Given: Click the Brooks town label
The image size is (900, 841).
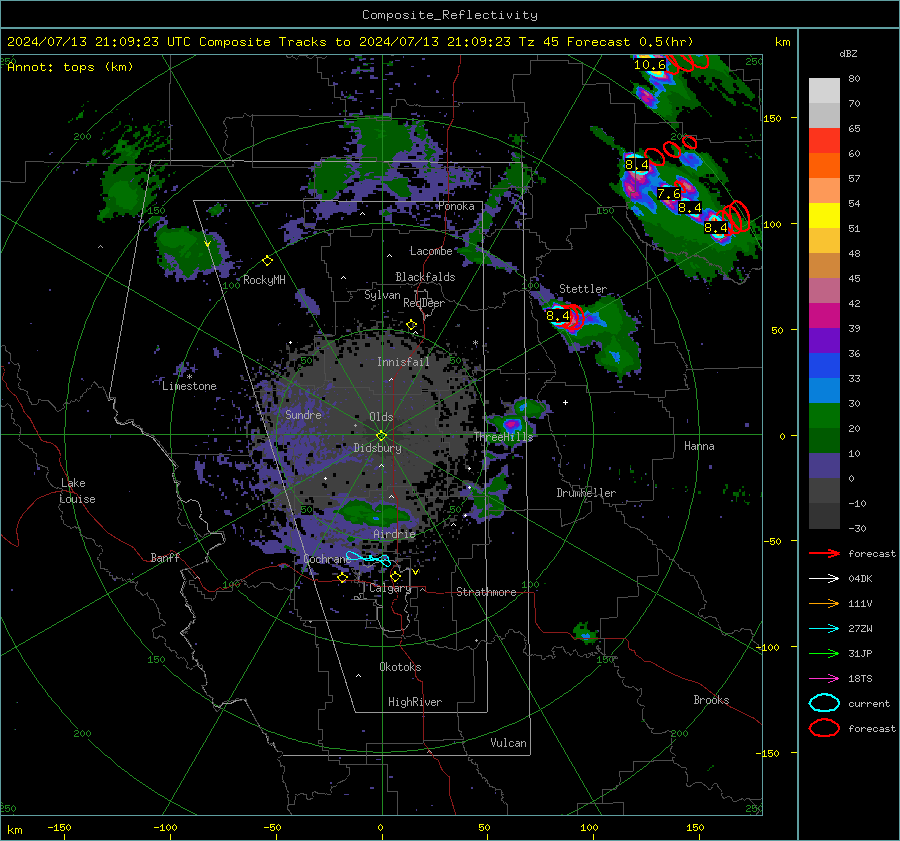Looking at the screenshot, I should (711, 700).
